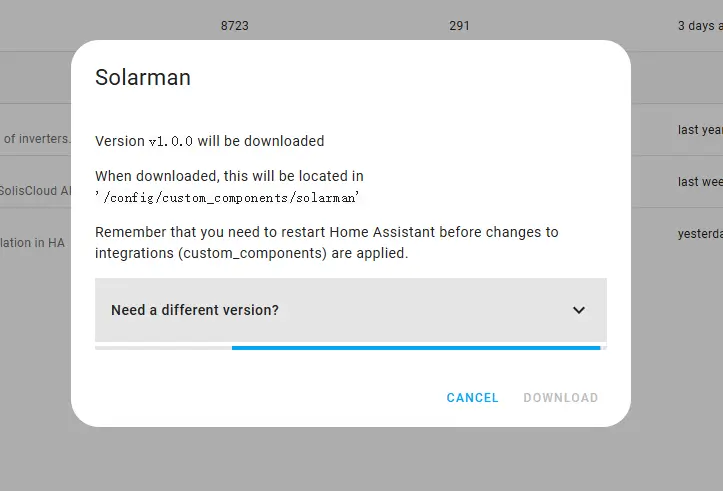Viewport: 723px width, 491px height.
Task: Click the 8723 value in the background table
Action: (235, 26)
